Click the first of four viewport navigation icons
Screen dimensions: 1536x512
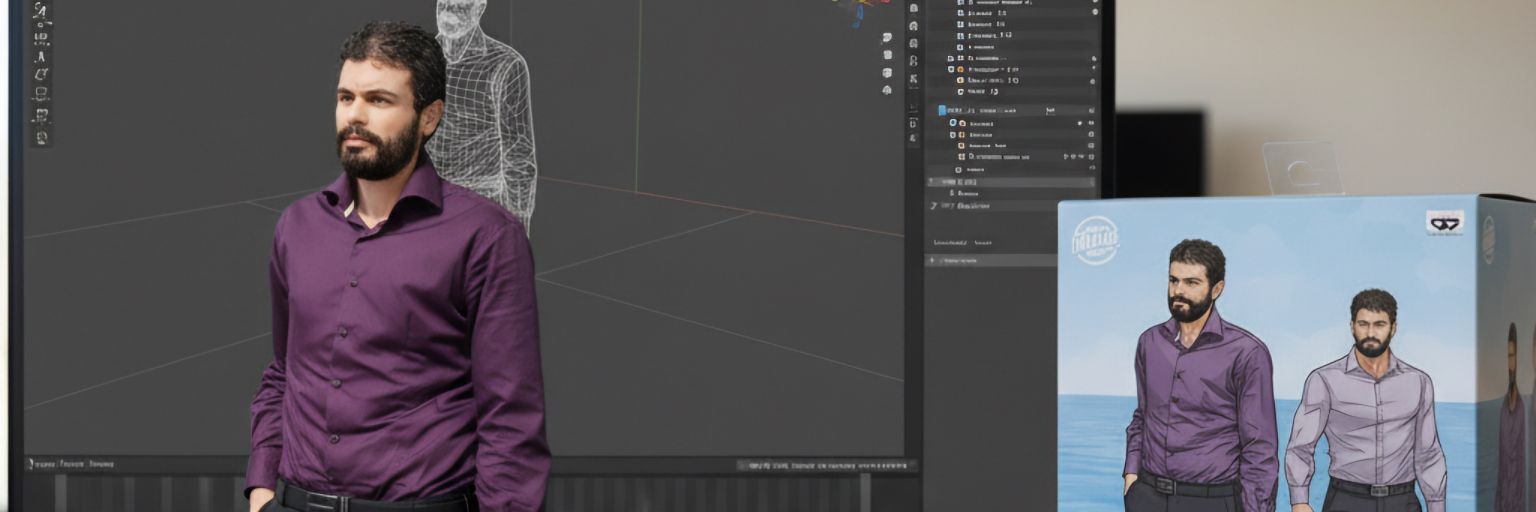[887, 37]
